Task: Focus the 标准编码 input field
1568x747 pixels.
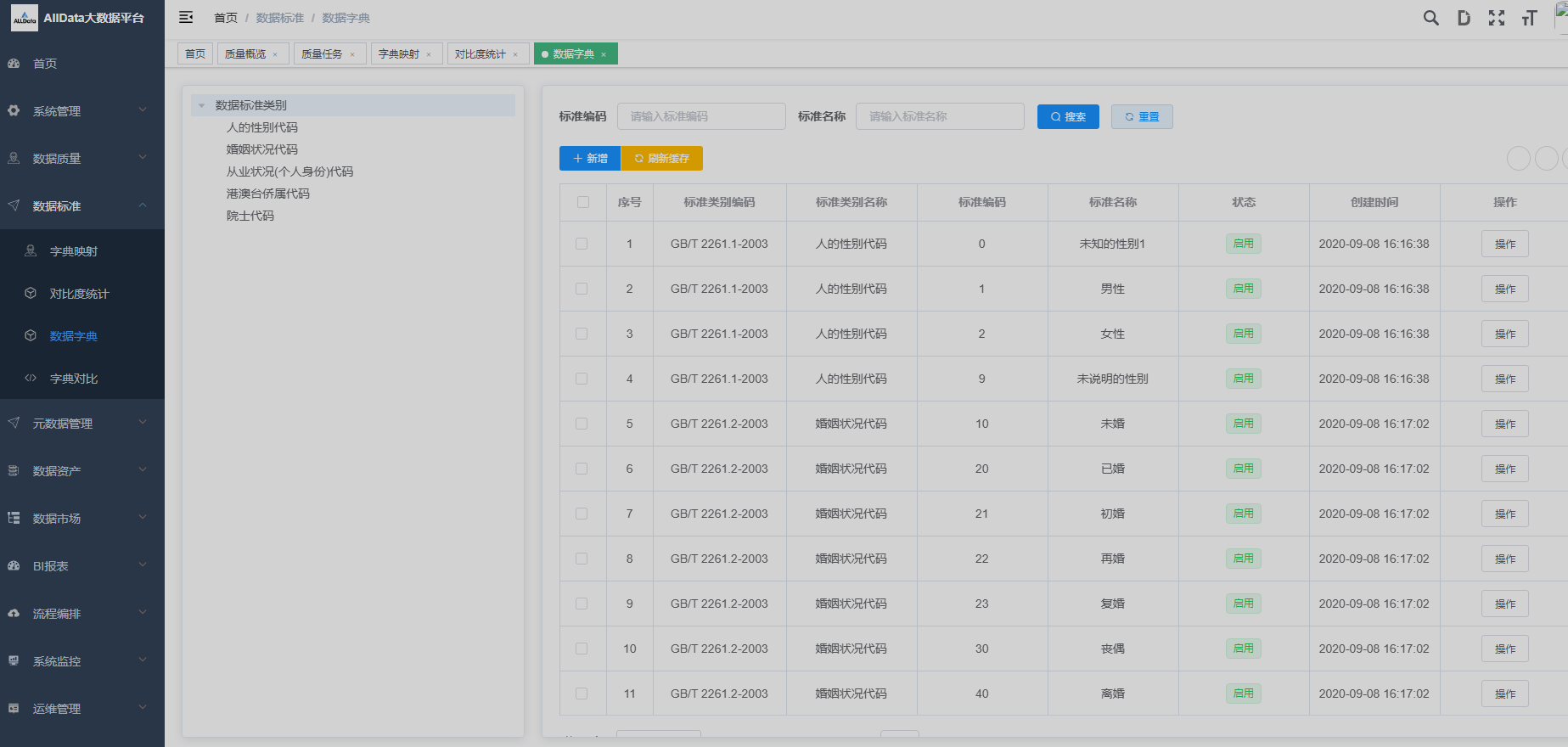Action: [700, 116]
